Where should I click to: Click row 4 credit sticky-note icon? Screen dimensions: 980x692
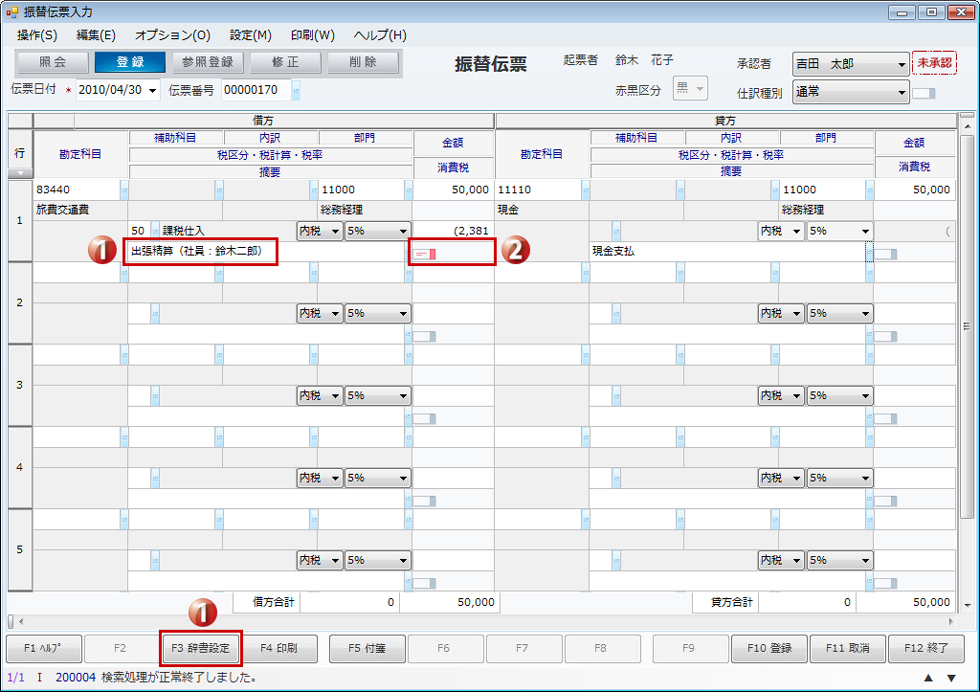tap(886, 501)
